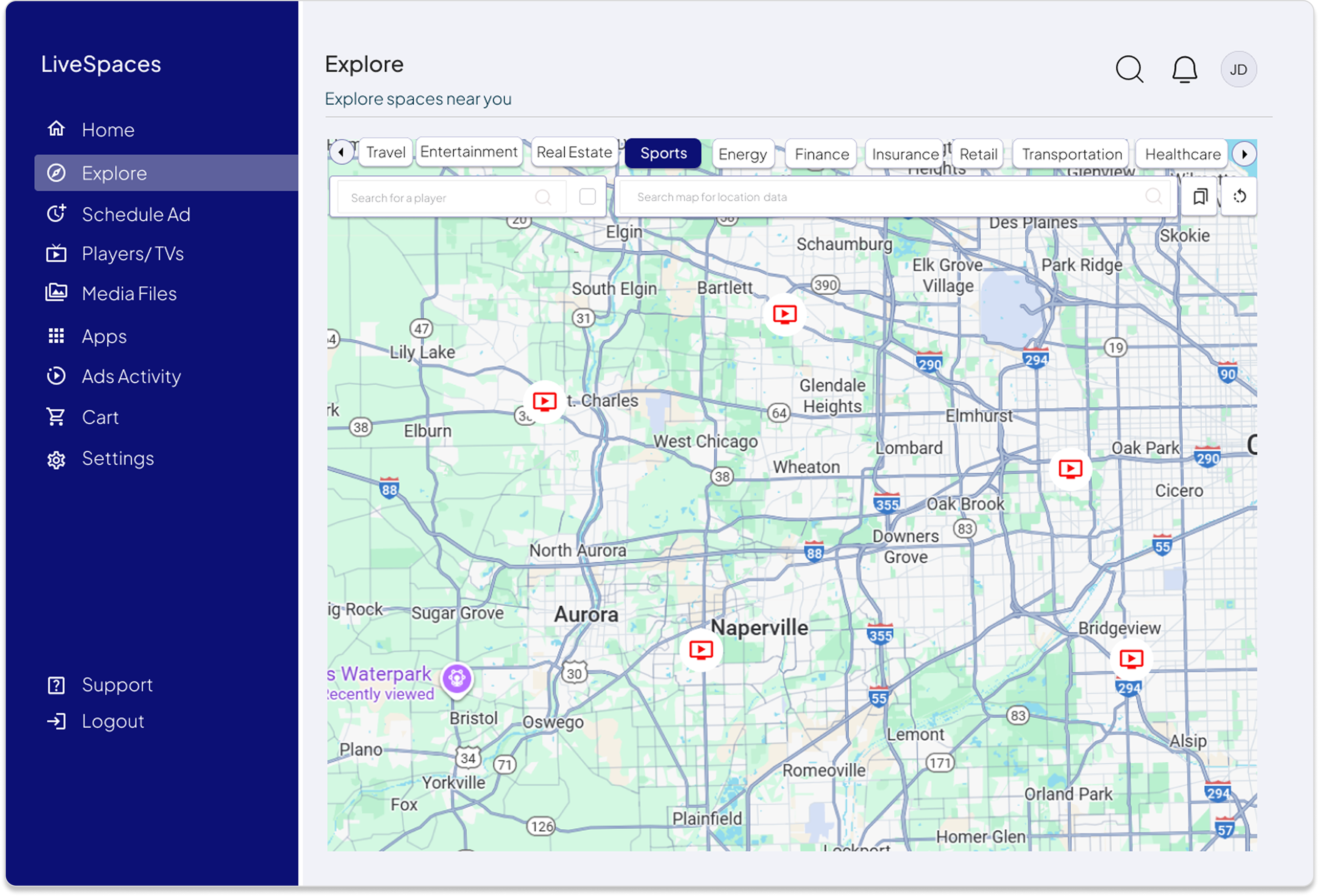This screenshot has height=896, width=1319.
Task: Select the Sports category chip
Action: coord(663,153)
